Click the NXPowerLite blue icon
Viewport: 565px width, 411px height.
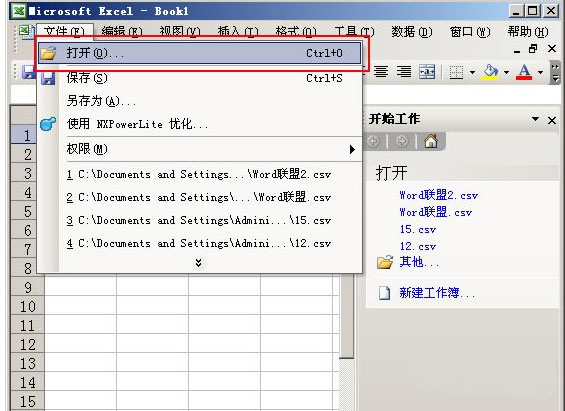click(48, 124)
